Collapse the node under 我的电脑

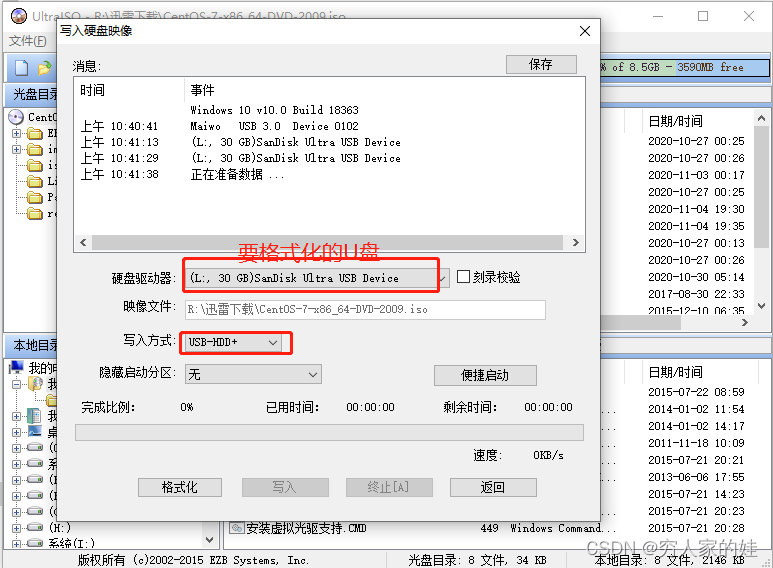[x=16, y=384]
